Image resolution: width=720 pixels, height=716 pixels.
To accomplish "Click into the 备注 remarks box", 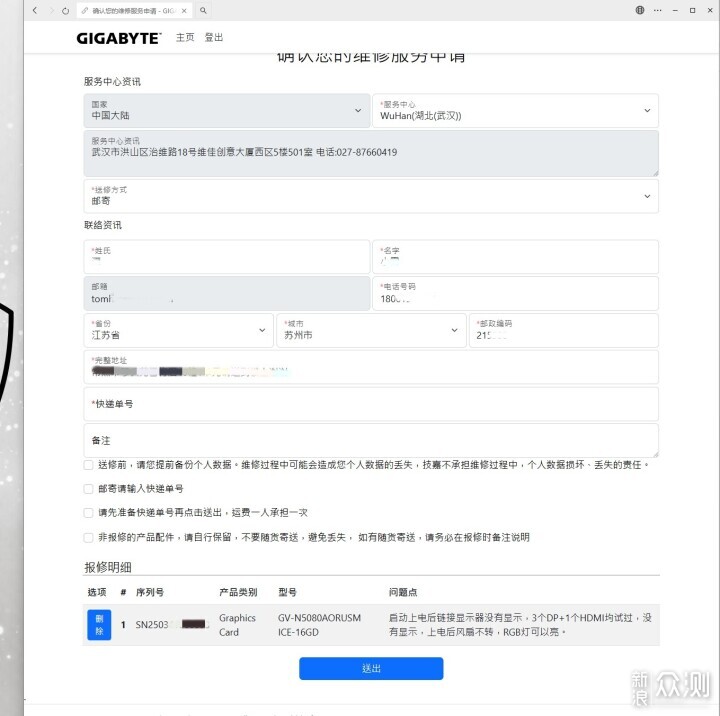I will 371,440.
